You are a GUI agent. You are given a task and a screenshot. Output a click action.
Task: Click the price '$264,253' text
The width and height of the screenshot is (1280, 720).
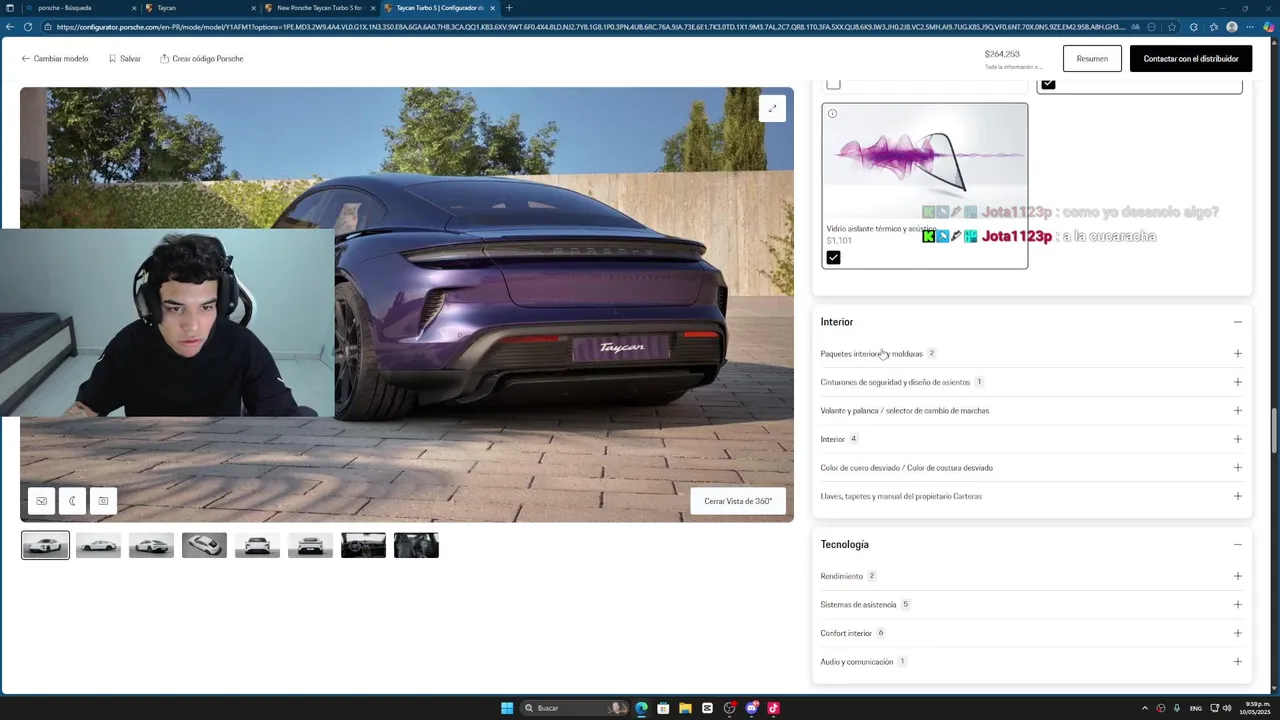click(1002, 54)
